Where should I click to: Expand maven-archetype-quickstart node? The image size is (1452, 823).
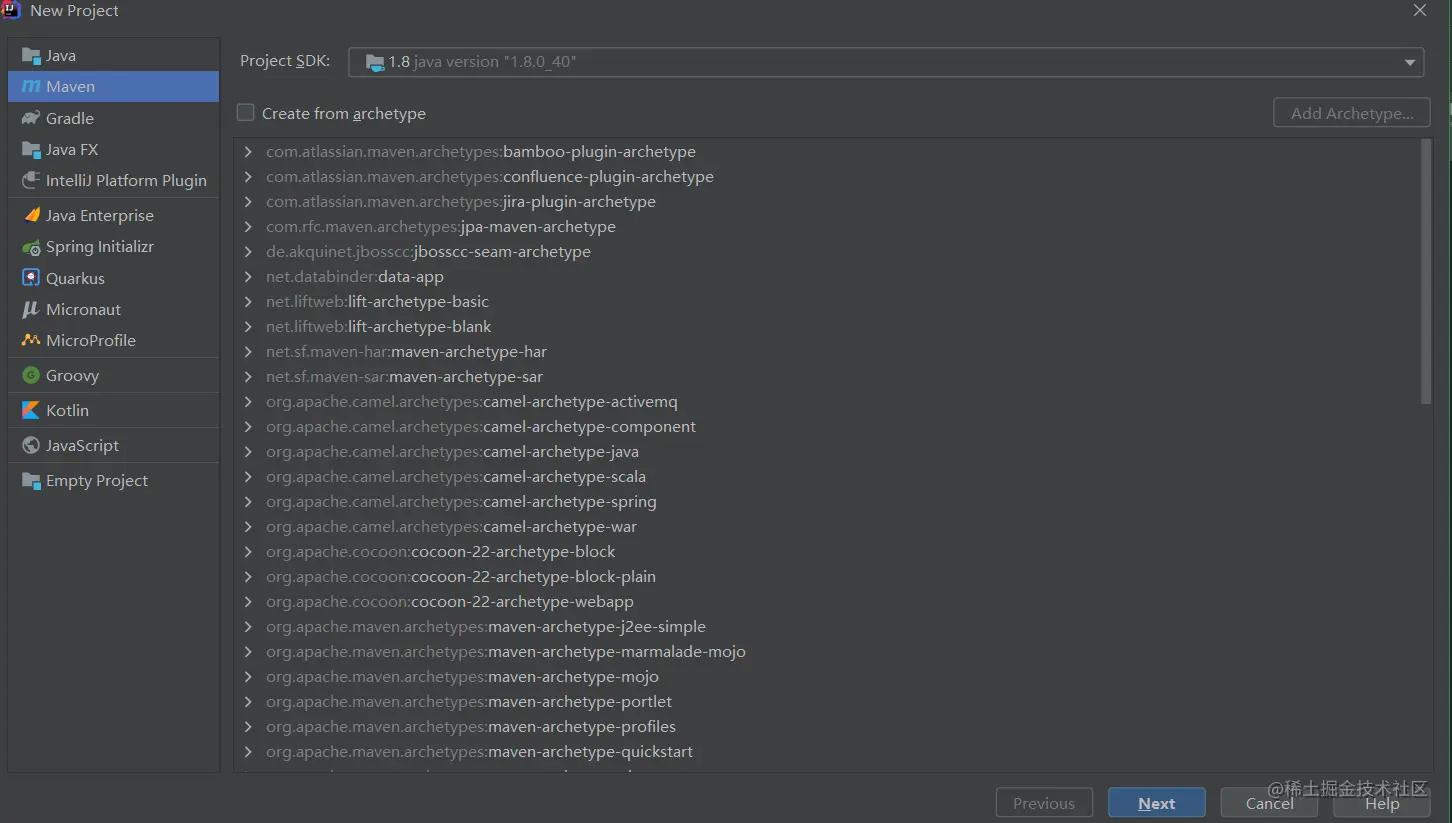pyautogui.click(x=248, y=752)
